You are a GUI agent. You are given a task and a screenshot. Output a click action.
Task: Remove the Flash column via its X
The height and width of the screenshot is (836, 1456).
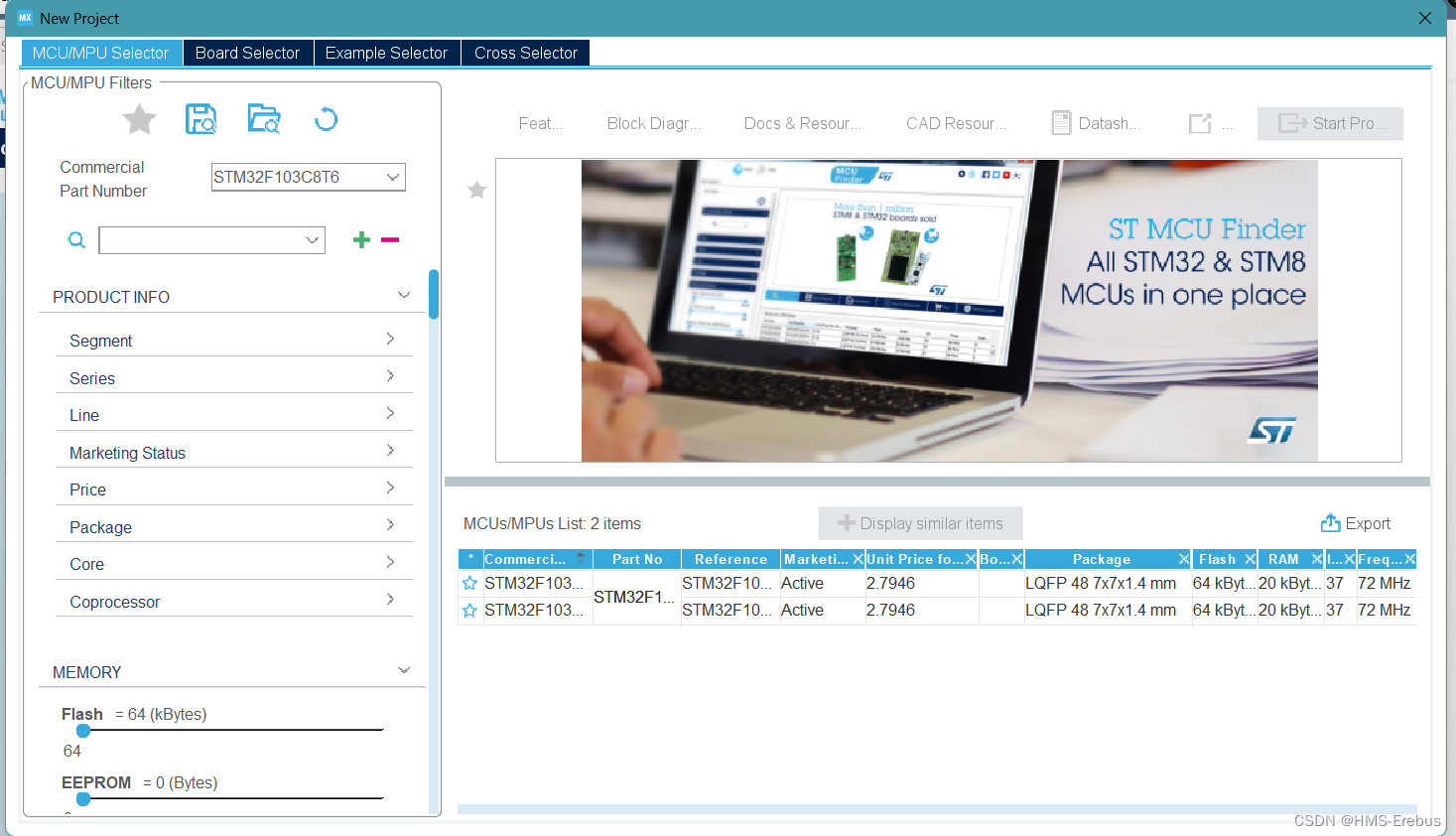(x=1250, y=559)
